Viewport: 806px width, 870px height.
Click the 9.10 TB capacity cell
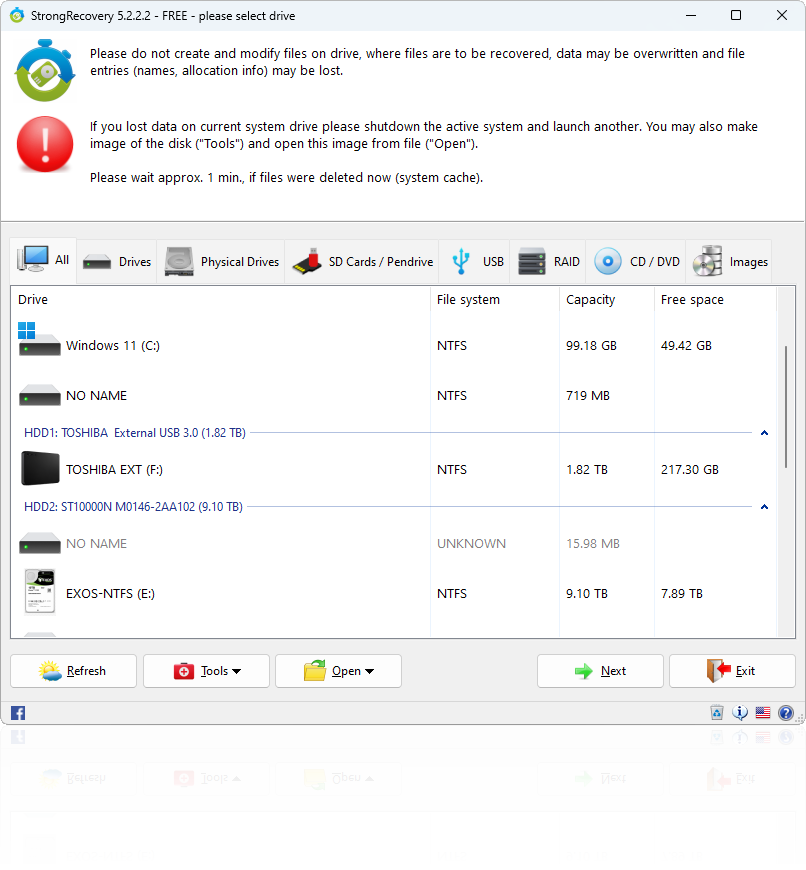(x=587, y=594)
